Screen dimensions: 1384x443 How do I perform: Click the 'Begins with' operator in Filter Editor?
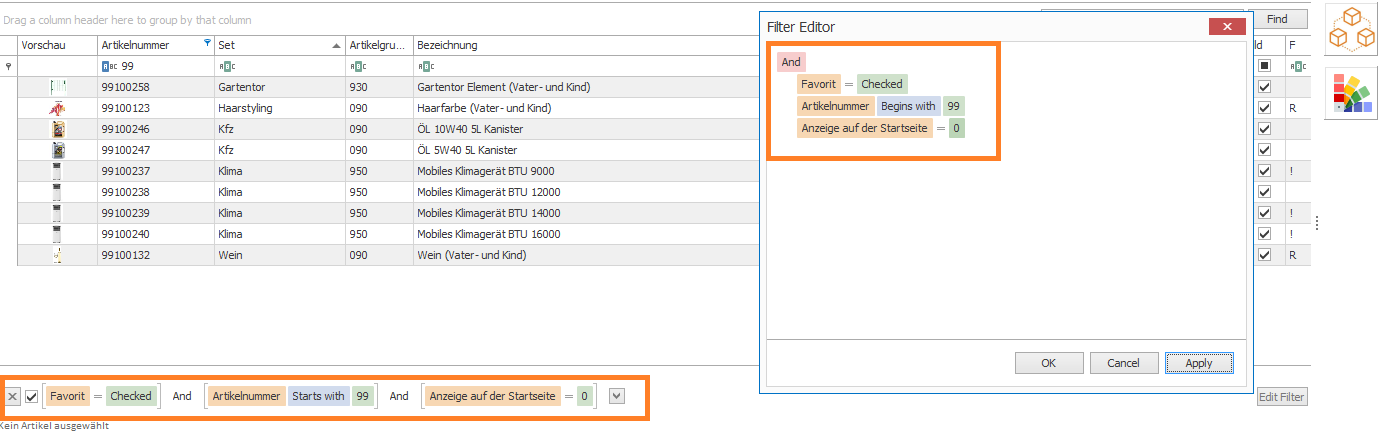908,106
